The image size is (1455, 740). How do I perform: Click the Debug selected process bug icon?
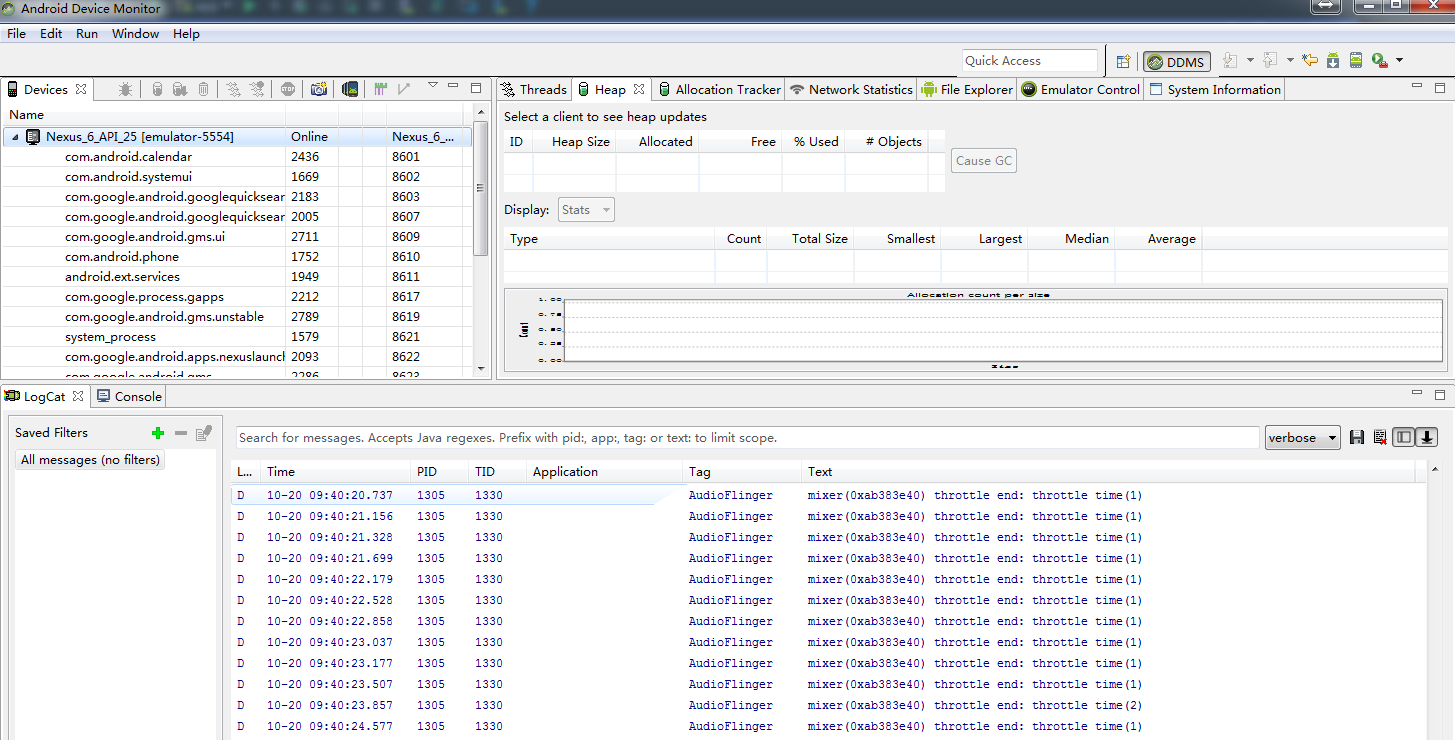click(x=125, y=89)
